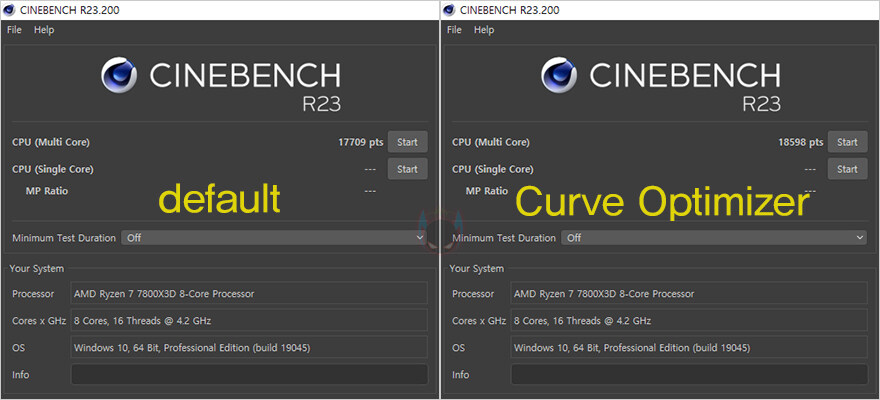Viewport: 880px width, 400px height.
Task: Click the 18598 pts Multi Core score
Action: [800, 142]
